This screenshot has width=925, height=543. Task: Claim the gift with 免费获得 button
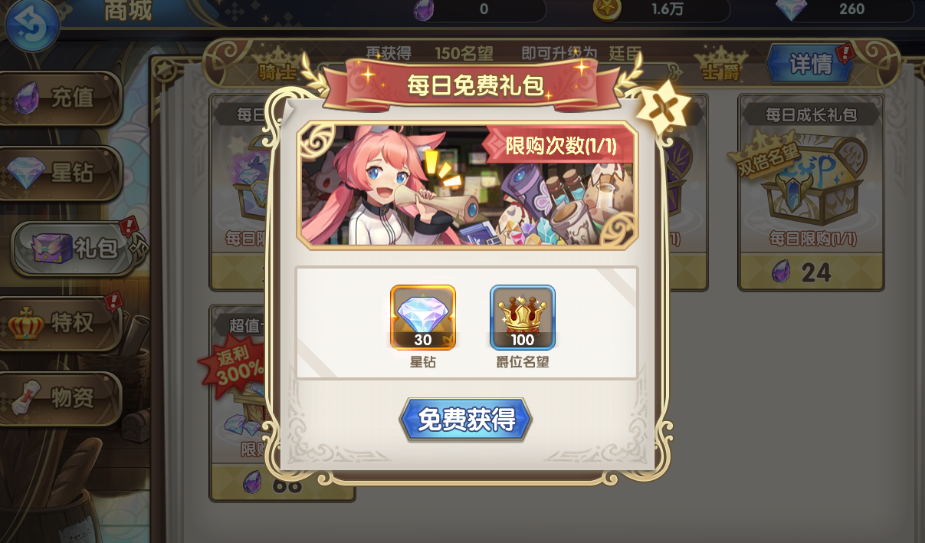[x=466, y=420]
